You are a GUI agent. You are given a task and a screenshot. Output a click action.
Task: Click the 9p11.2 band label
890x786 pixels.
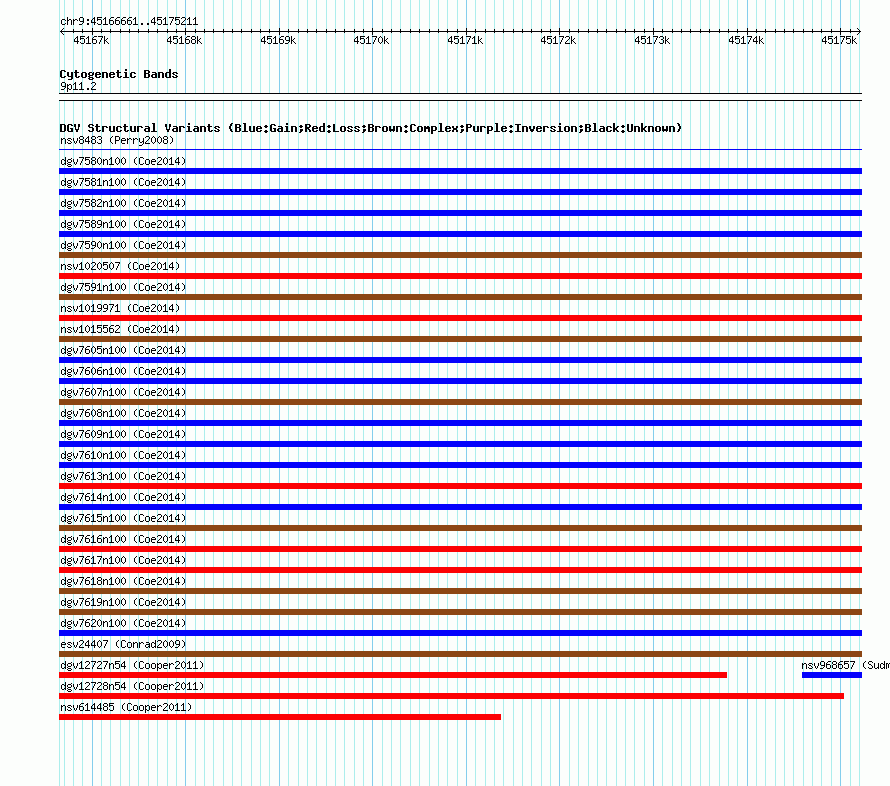78,86
